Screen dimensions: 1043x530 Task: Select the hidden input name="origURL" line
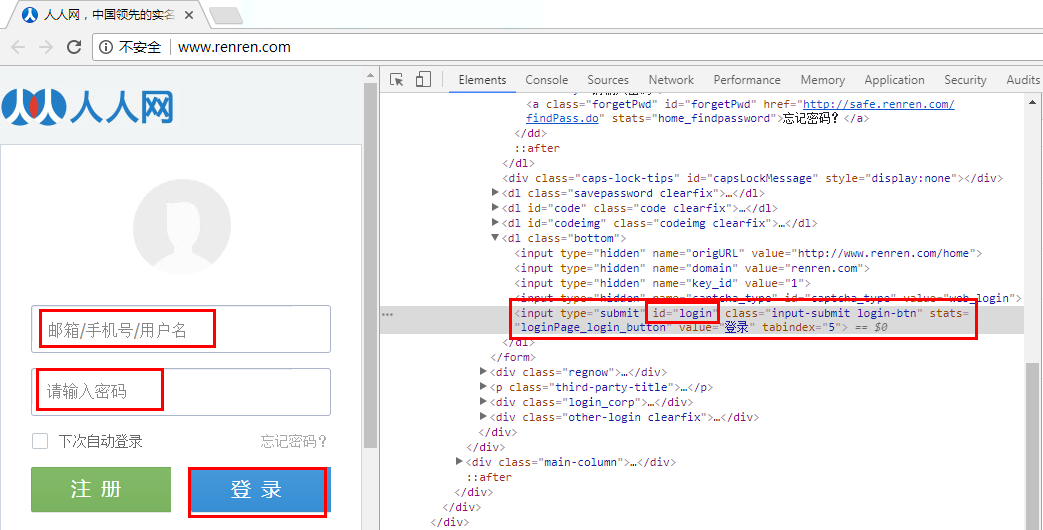(x=748, y=253)
